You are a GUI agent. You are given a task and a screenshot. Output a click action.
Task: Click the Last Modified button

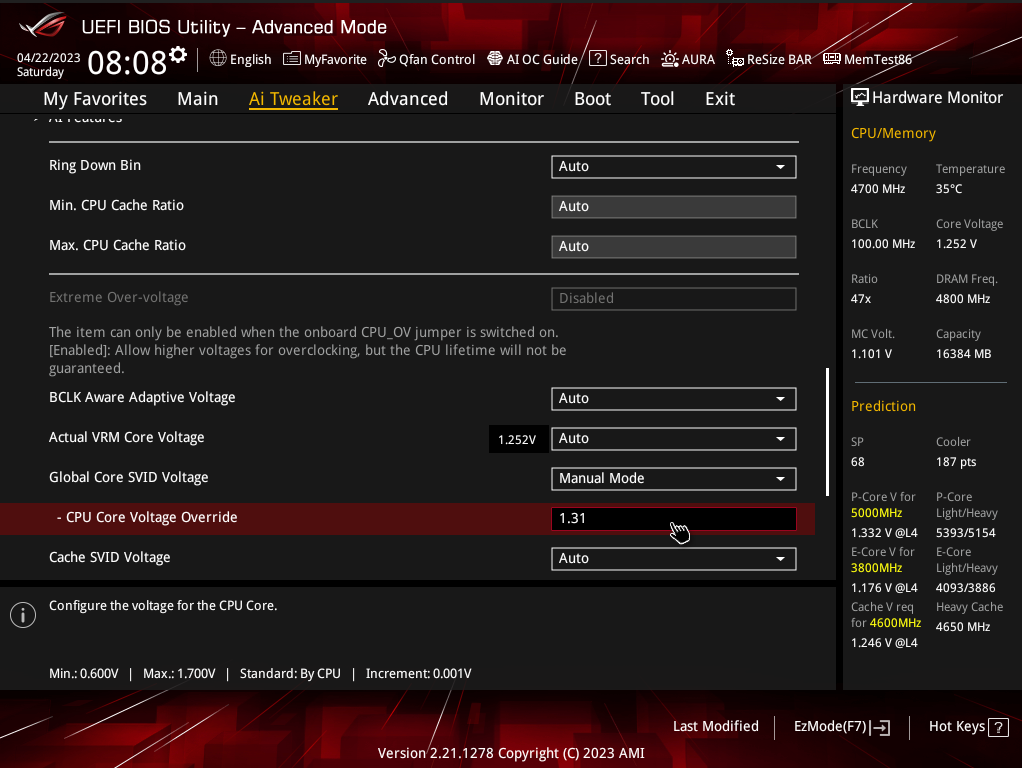tap(716, 726)
